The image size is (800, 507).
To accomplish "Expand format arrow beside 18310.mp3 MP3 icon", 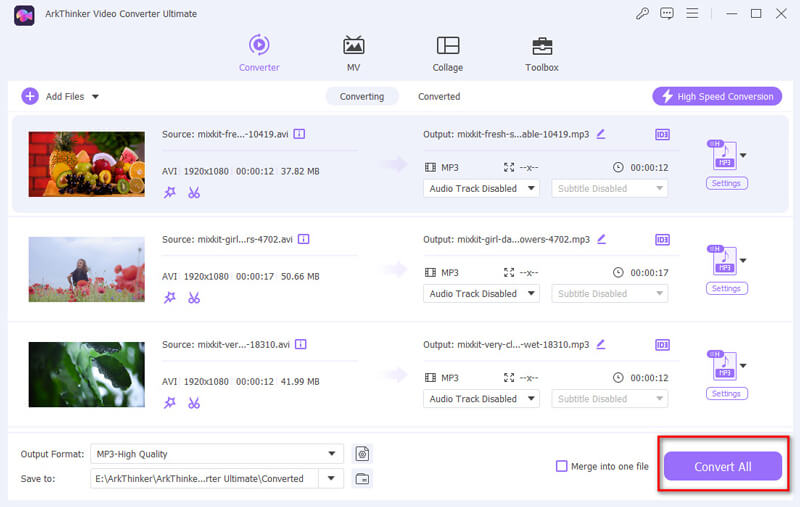I will pyautogui.click(x=743, y=365).
